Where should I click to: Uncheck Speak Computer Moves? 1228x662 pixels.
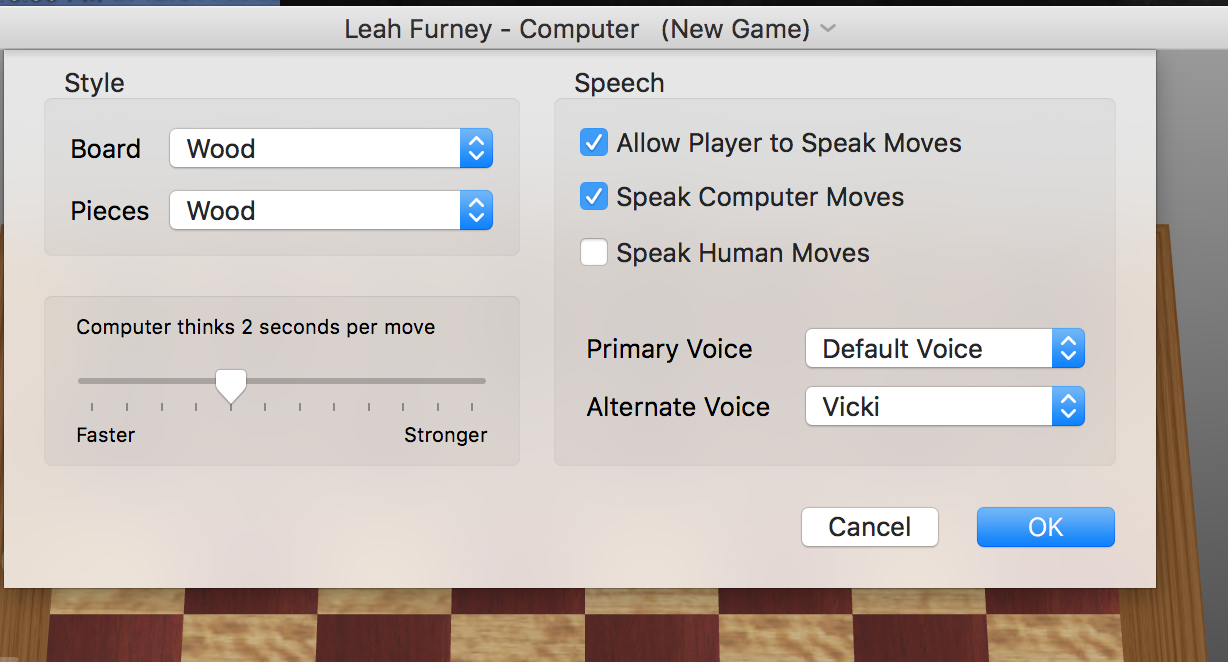594,197
